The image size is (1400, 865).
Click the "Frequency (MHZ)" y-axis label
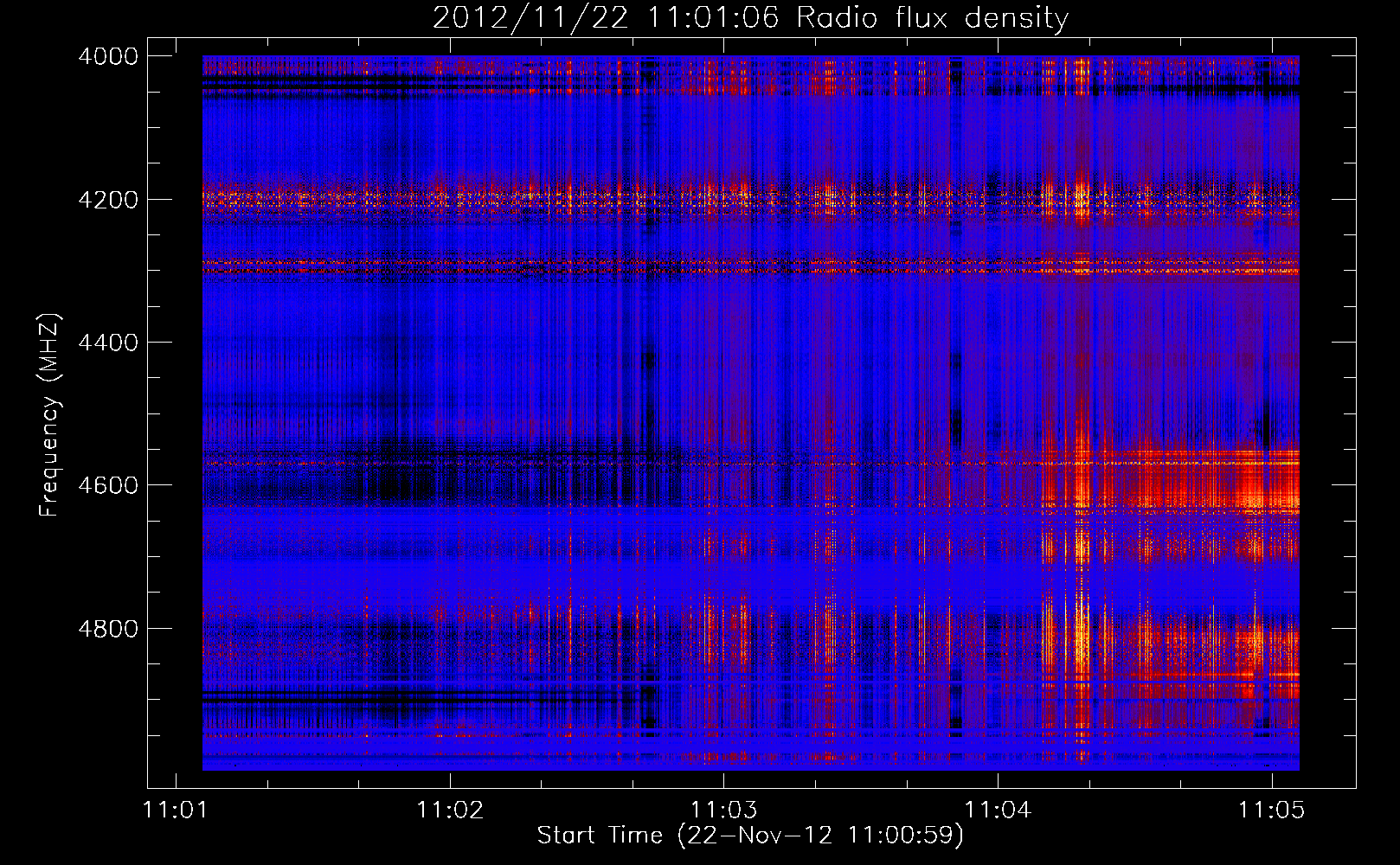point(50,415)
